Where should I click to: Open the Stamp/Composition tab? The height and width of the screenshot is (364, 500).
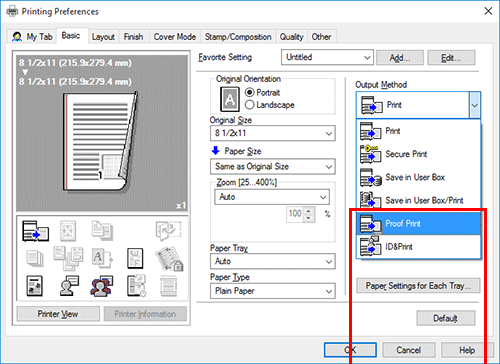(x=238, y=37)
